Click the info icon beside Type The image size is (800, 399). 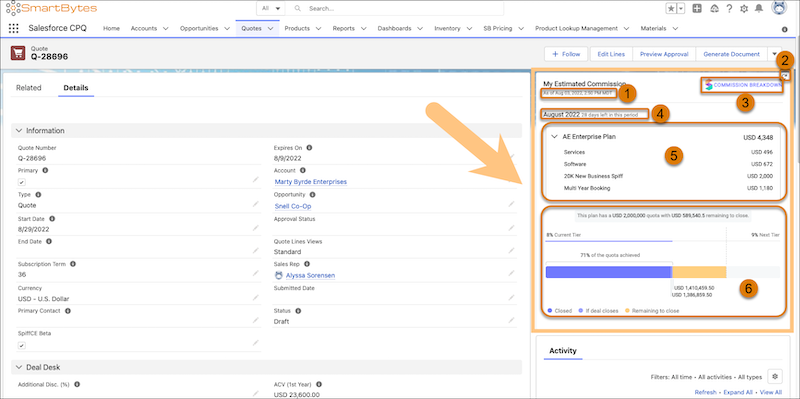[x=38, y=194]
